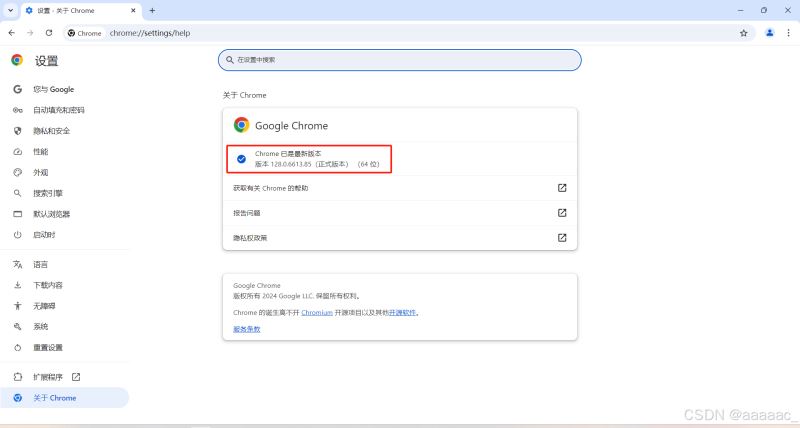The image size is (800, 428).
Task: Open 获取有关 Chrome 的帮助 external link icon
Action: (x=562, y=188)
